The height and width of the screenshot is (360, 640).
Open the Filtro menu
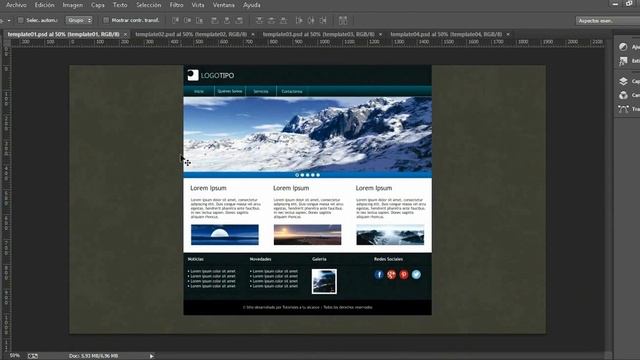point(176,5)
